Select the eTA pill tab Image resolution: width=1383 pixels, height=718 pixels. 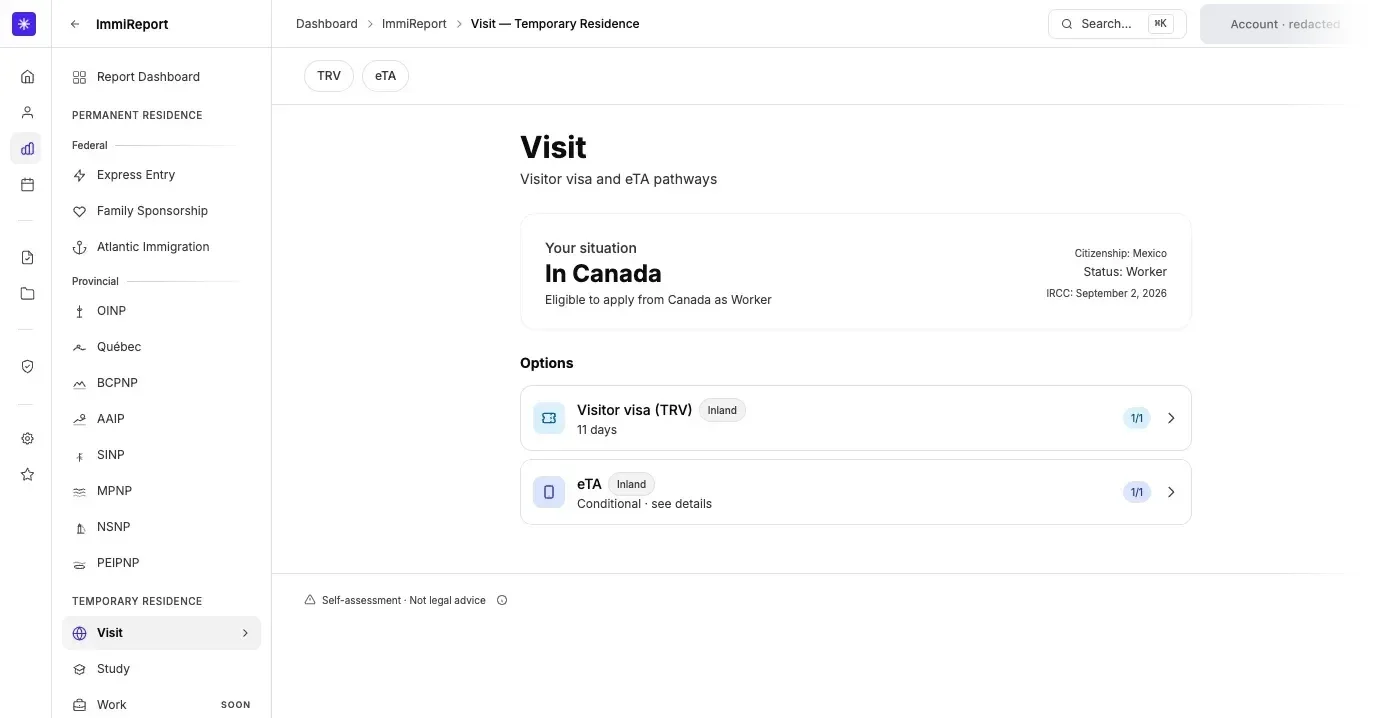385,76
